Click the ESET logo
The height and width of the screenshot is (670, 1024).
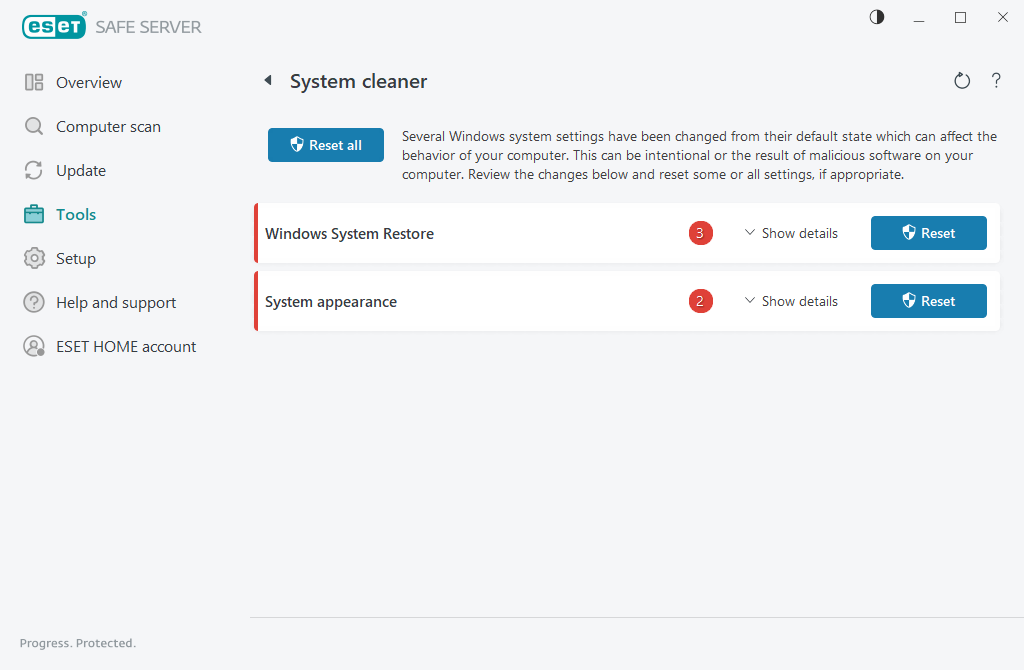pos(54,26)
